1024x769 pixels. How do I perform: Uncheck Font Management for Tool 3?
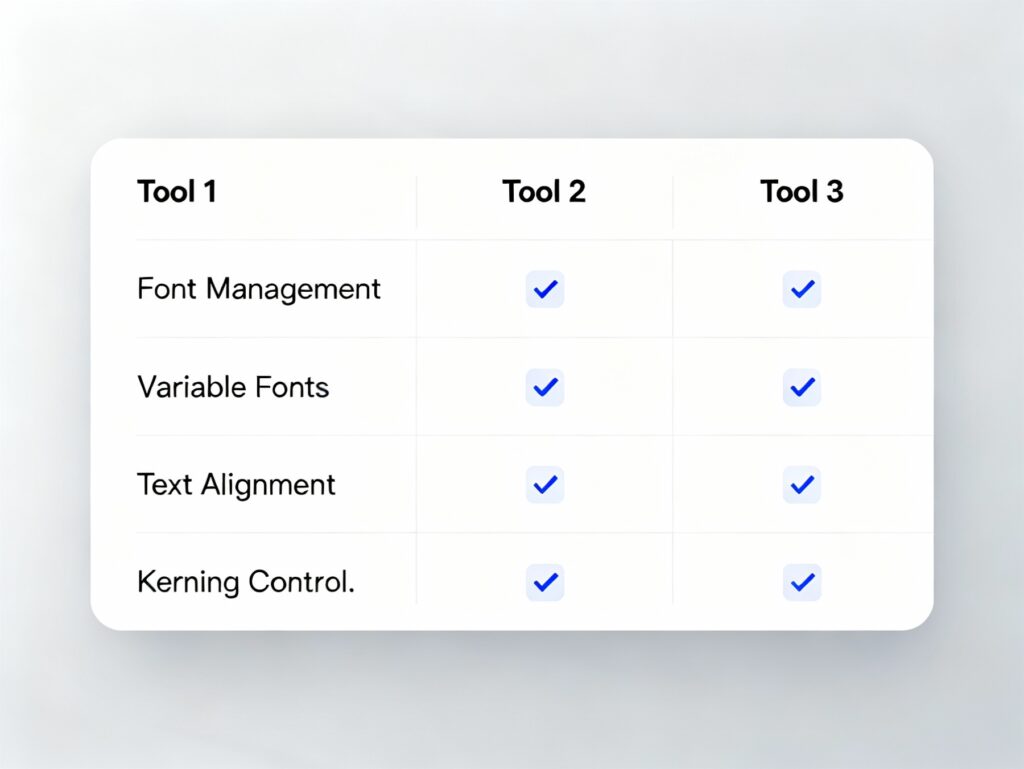click(801, 289)
